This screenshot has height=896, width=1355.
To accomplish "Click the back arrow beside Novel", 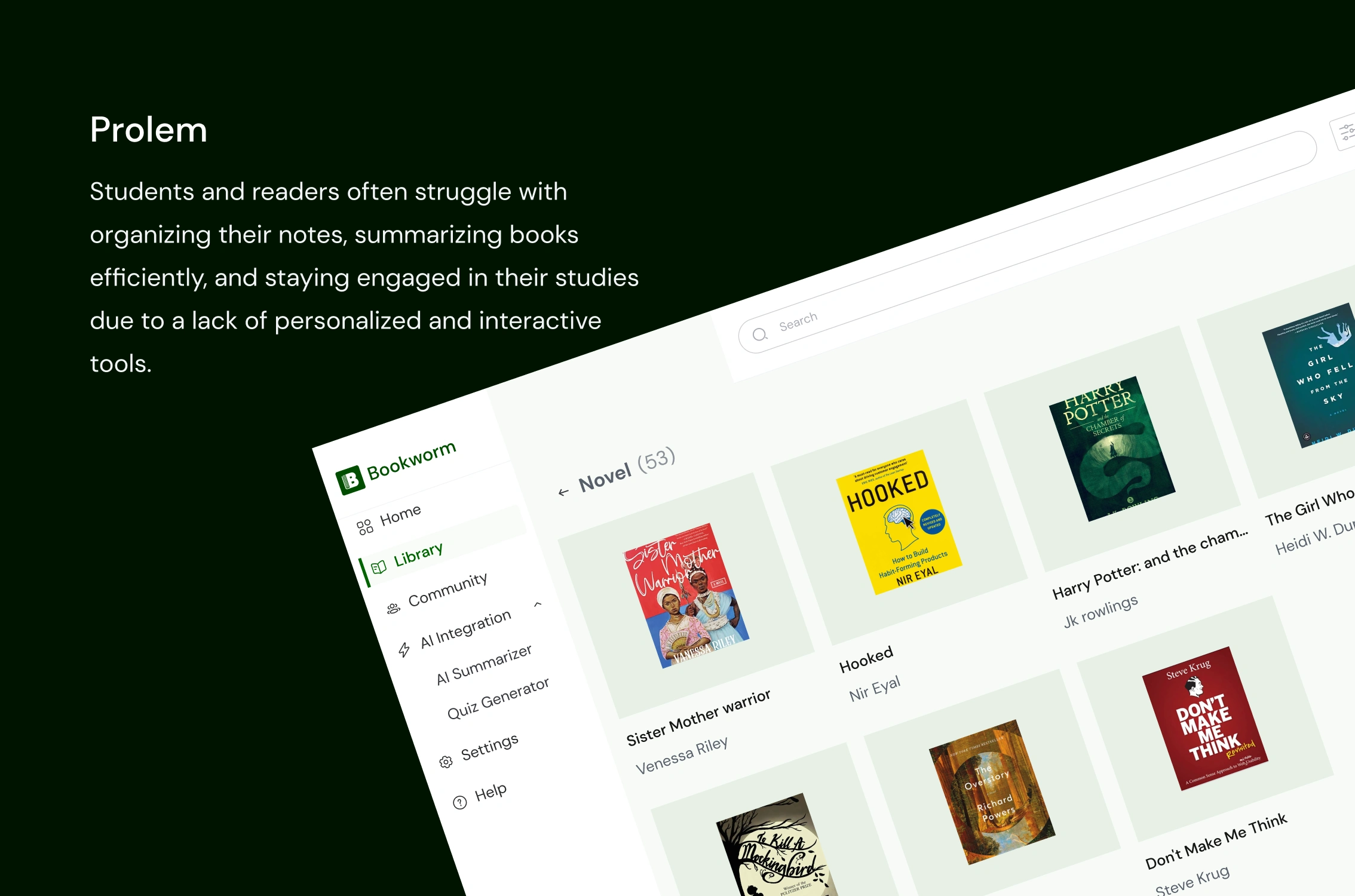I will pos(563,492).
